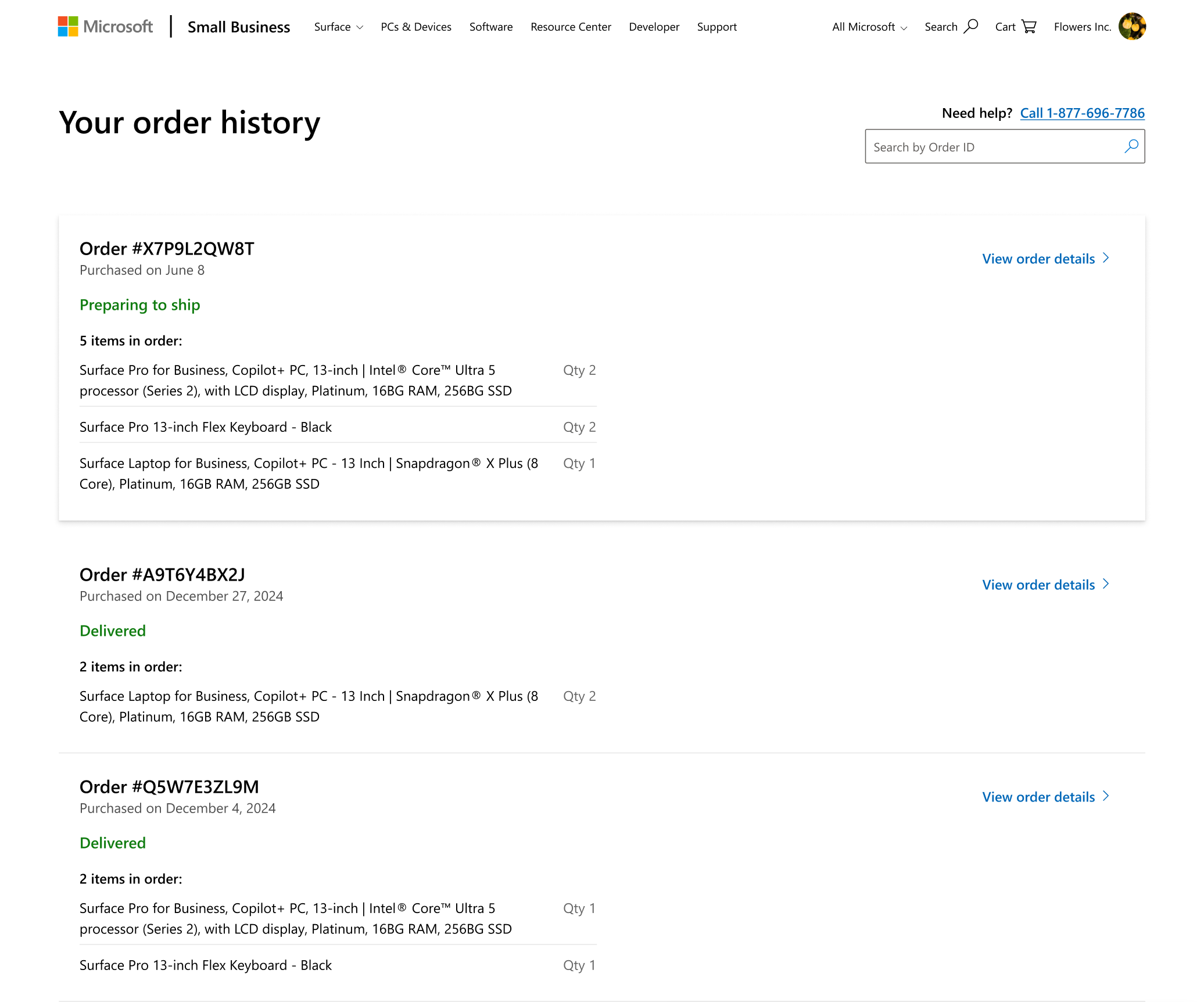The width and height of the screenshot is (1204, 1002).
Task: Expand the All Microsoft dropdown
Action: tap(869, 27)
